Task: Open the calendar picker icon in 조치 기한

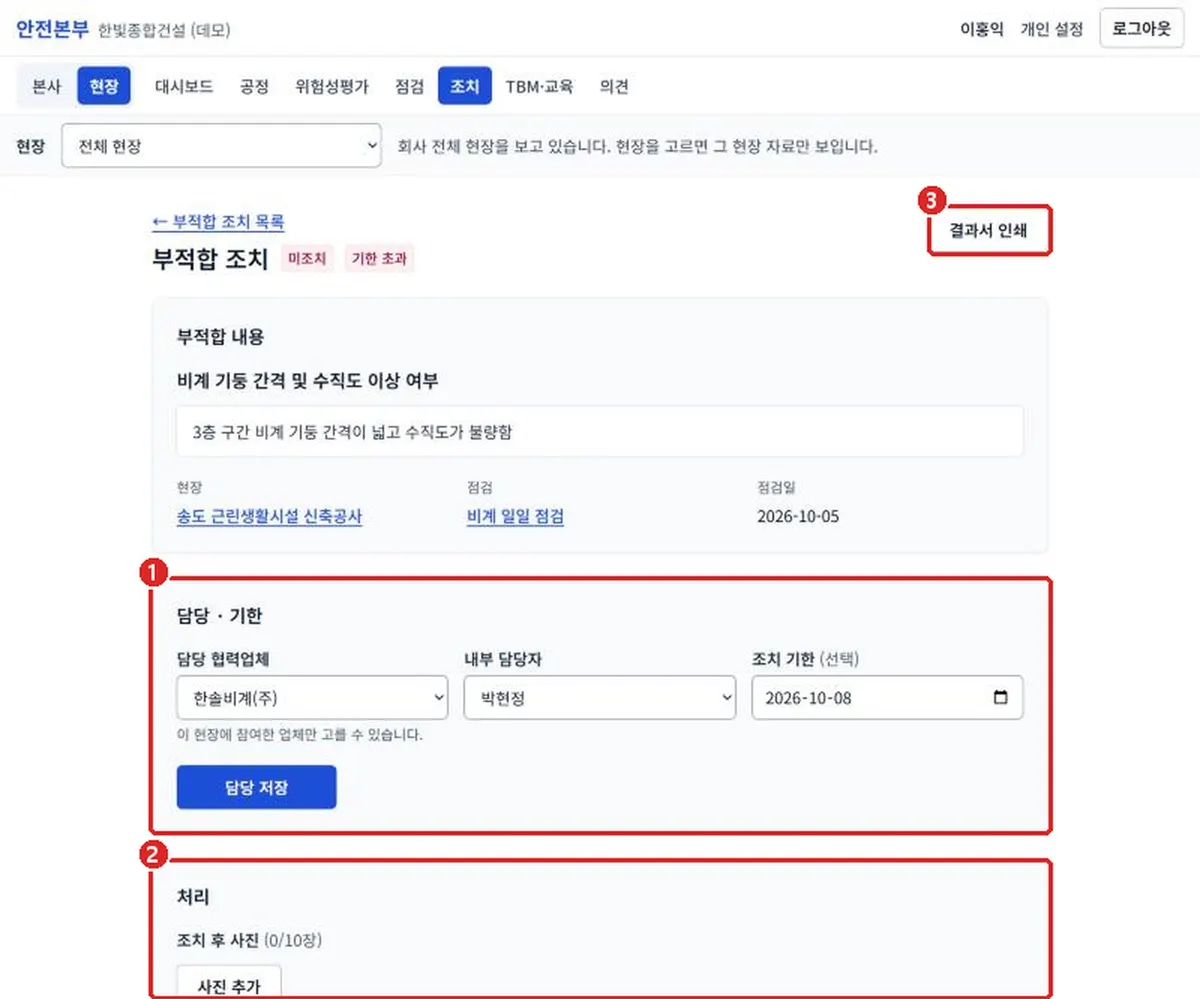Action: (x=1000, y=698)
